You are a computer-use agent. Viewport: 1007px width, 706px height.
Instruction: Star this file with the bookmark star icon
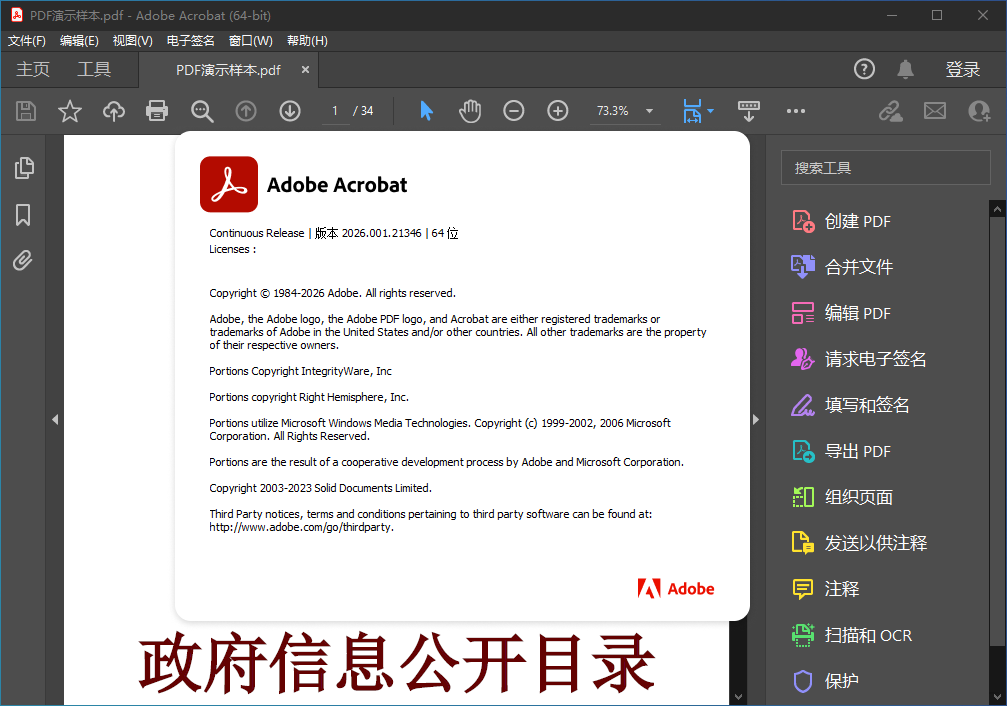click(x=69, y=111)
